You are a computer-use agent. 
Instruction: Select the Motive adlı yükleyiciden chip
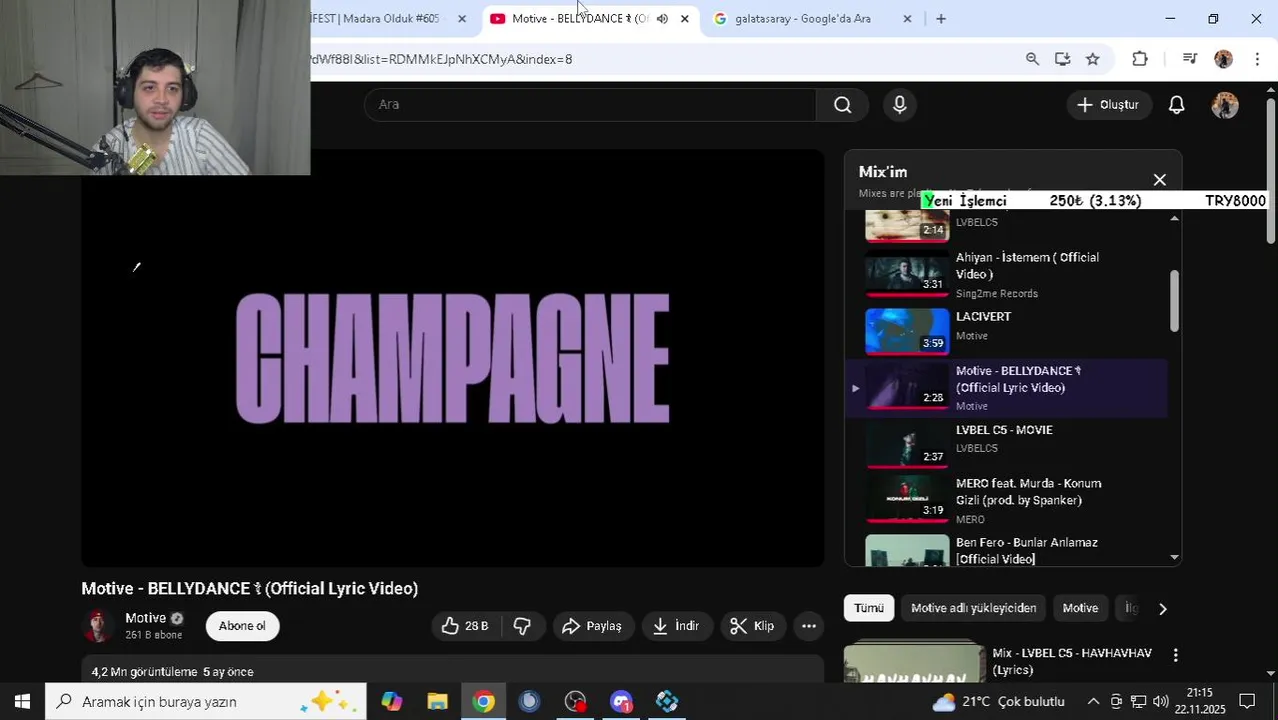pyautogui.click(x=973, y=608)
